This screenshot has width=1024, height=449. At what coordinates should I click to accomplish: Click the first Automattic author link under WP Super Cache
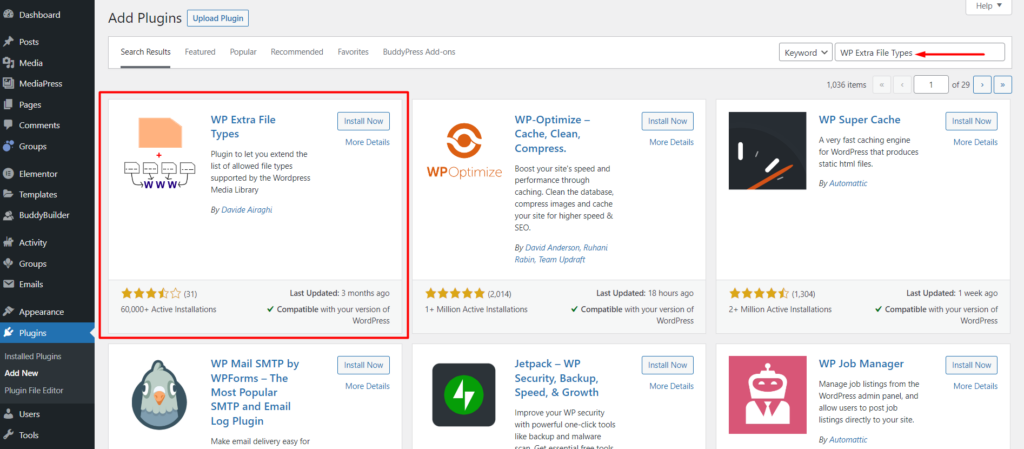848,183
